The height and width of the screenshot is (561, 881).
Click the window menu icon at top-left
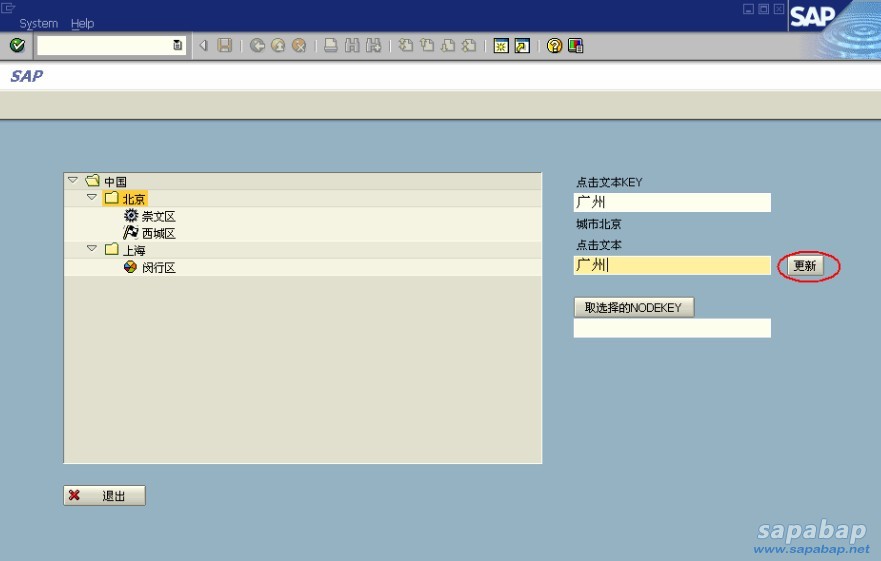pos(7,7)
